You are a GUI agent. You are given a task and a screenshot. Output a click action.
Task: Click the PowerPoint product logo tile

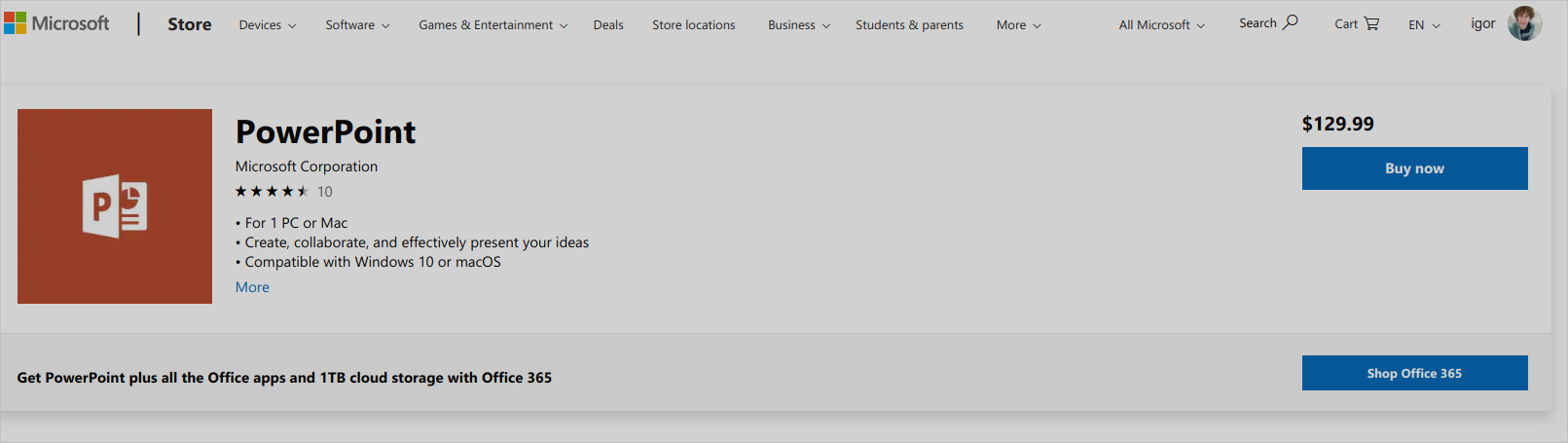coord(115,206)
